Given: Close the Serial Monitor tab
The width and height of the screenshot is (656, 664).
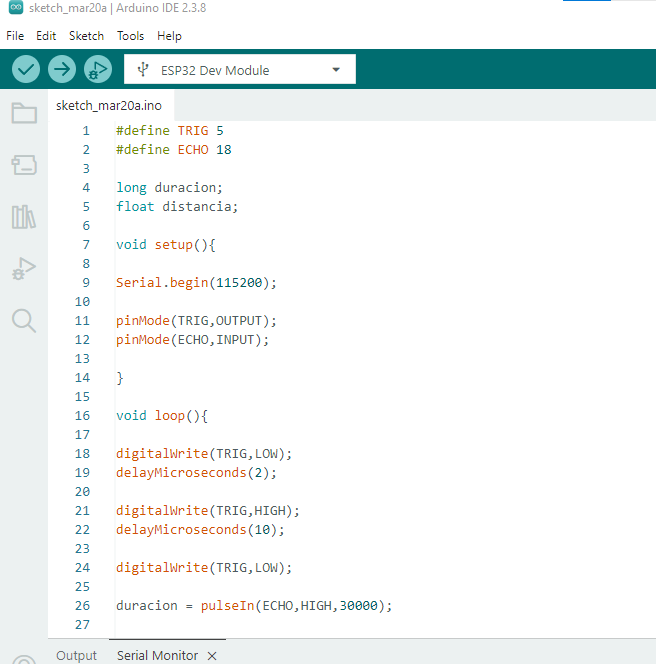Looking at the screenshot, I should [212, 656].
